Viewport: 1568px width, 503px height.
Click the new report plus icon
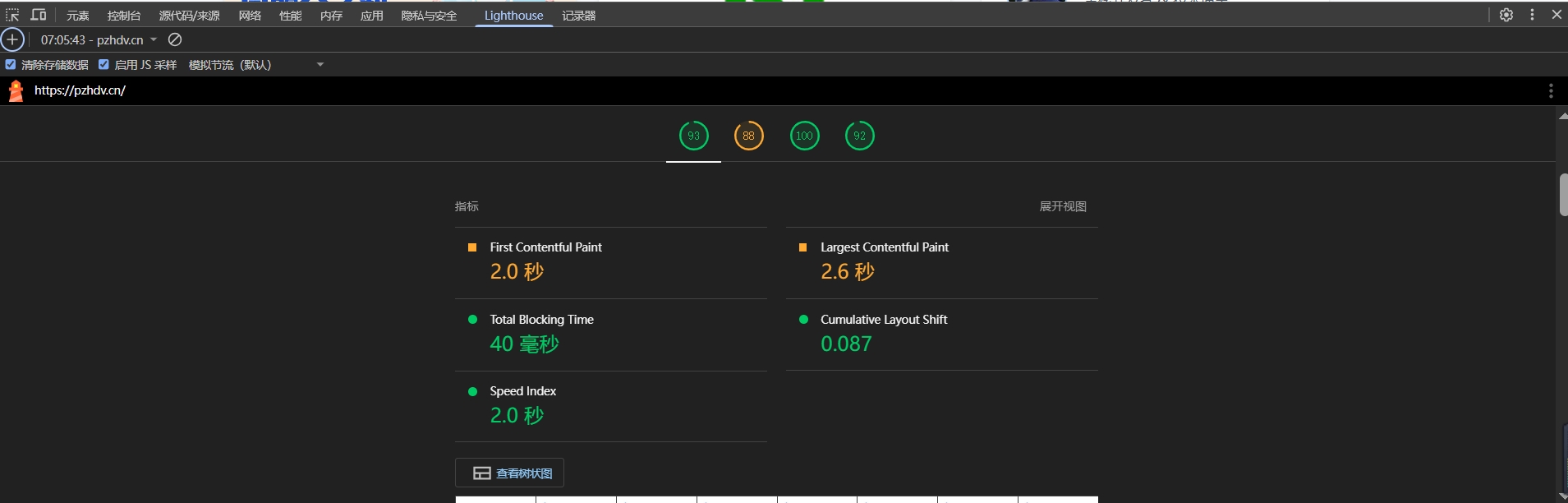12,39
